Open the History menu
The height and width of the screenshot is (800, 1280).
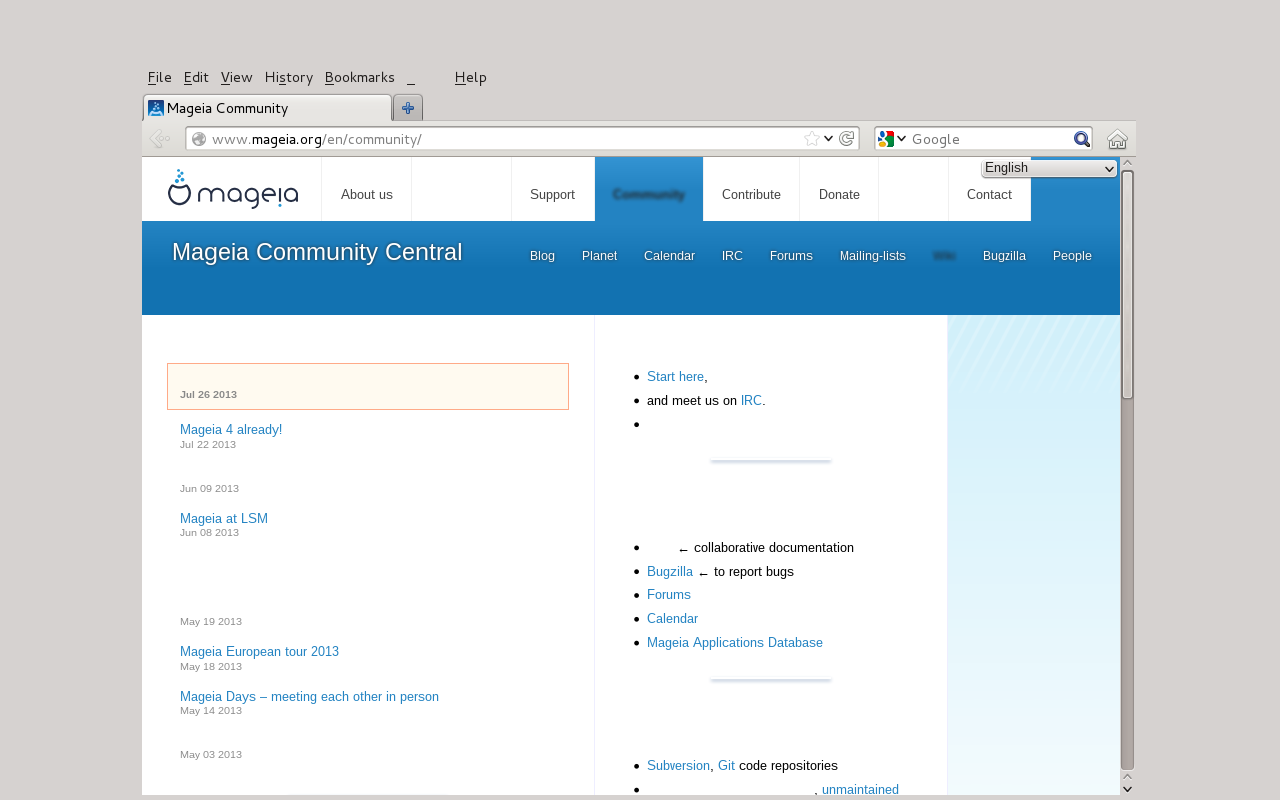(x=289, y=78)
